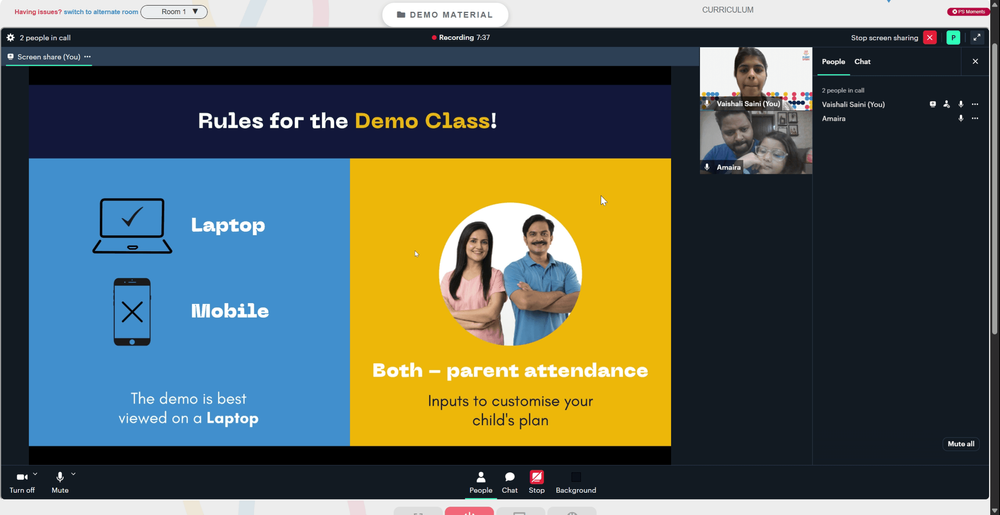Click Vaishali Saini's participant role icon
The width and height of the screenshot is (1000, 515).
click(946, 104)
